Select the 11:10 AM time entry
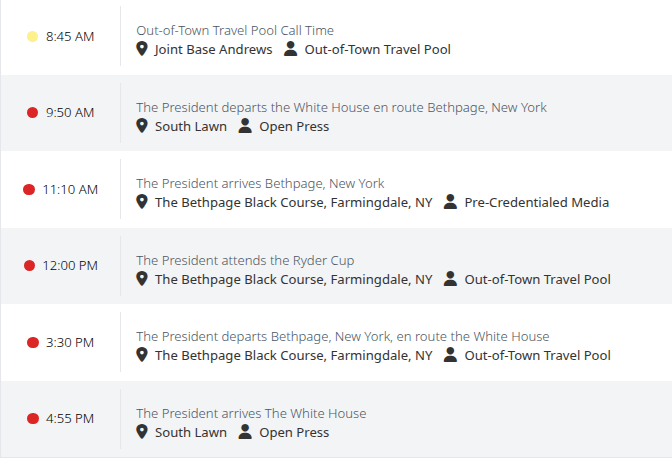The width and height of the screenshot is (672, 459). tap(70, 189)
